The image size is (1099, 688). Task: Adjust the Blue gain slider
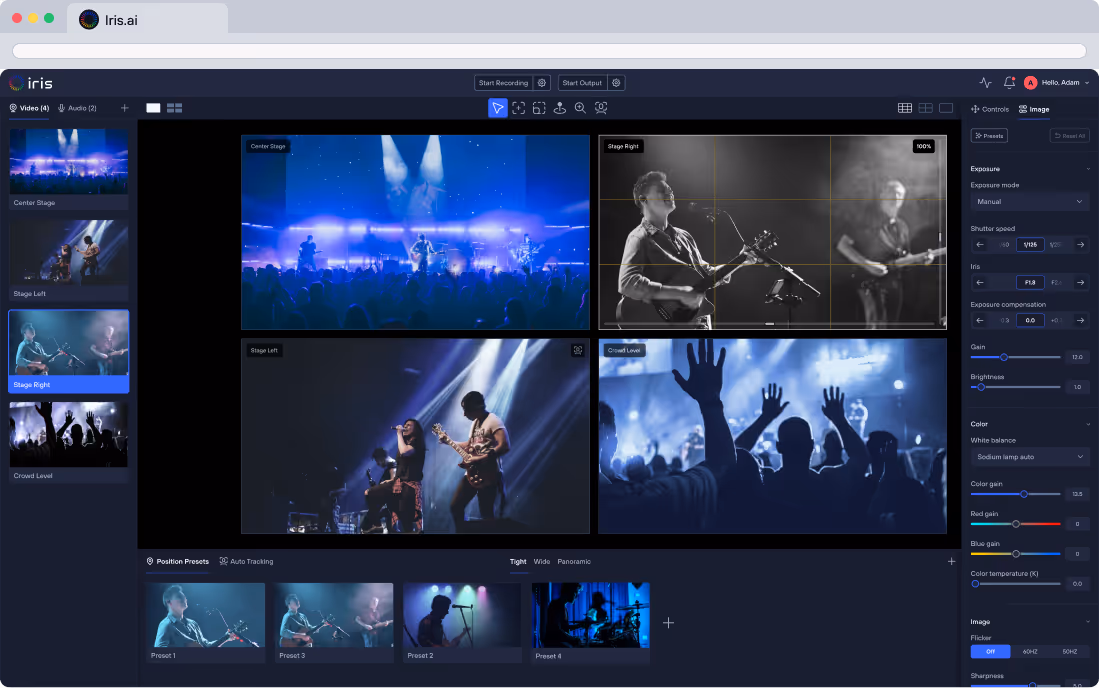(x=1015, y=553)
